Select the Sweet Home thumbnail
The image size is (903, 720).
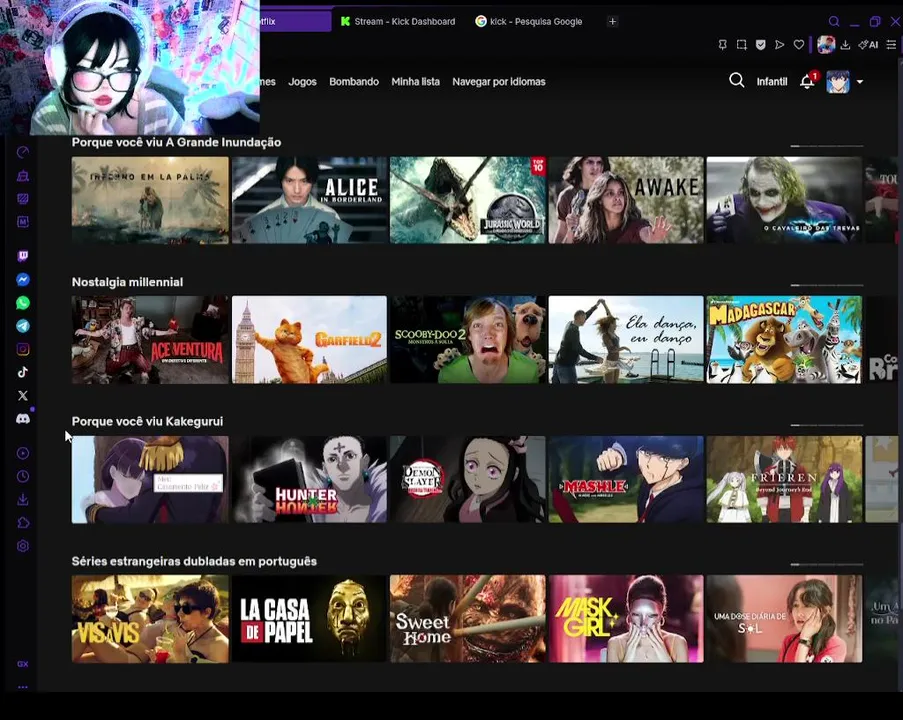[468, 619]
